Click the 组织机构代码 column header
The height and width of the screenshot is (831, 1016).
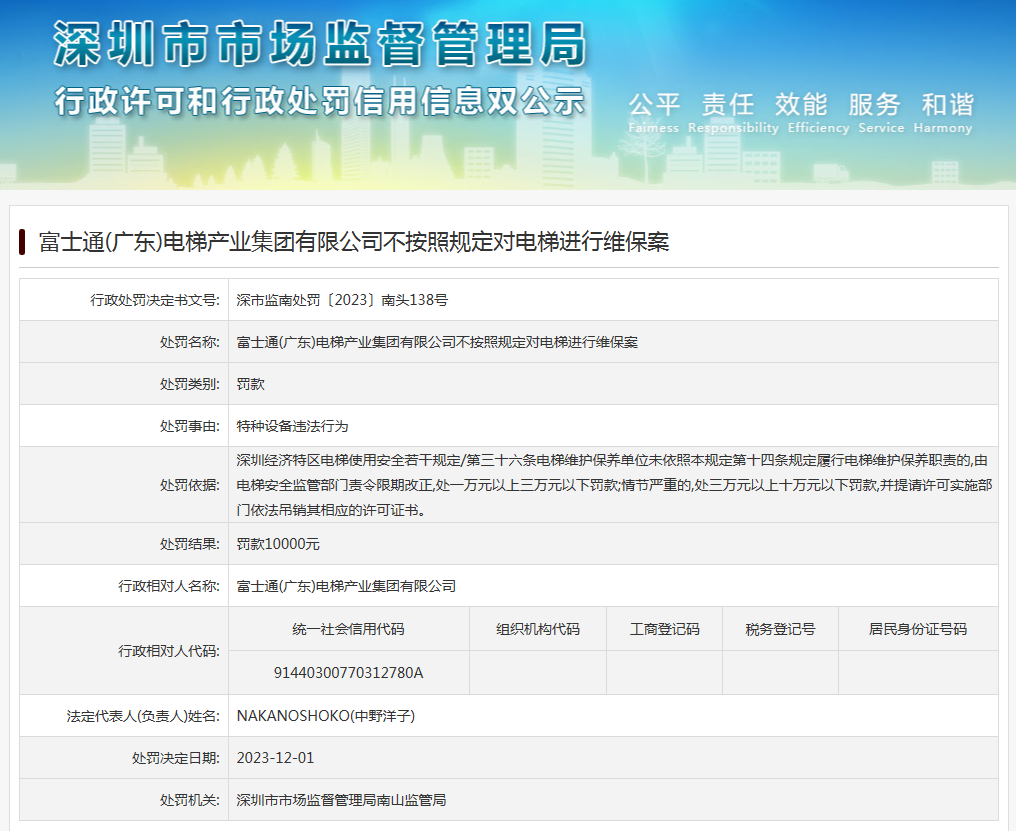pos(538,629)
